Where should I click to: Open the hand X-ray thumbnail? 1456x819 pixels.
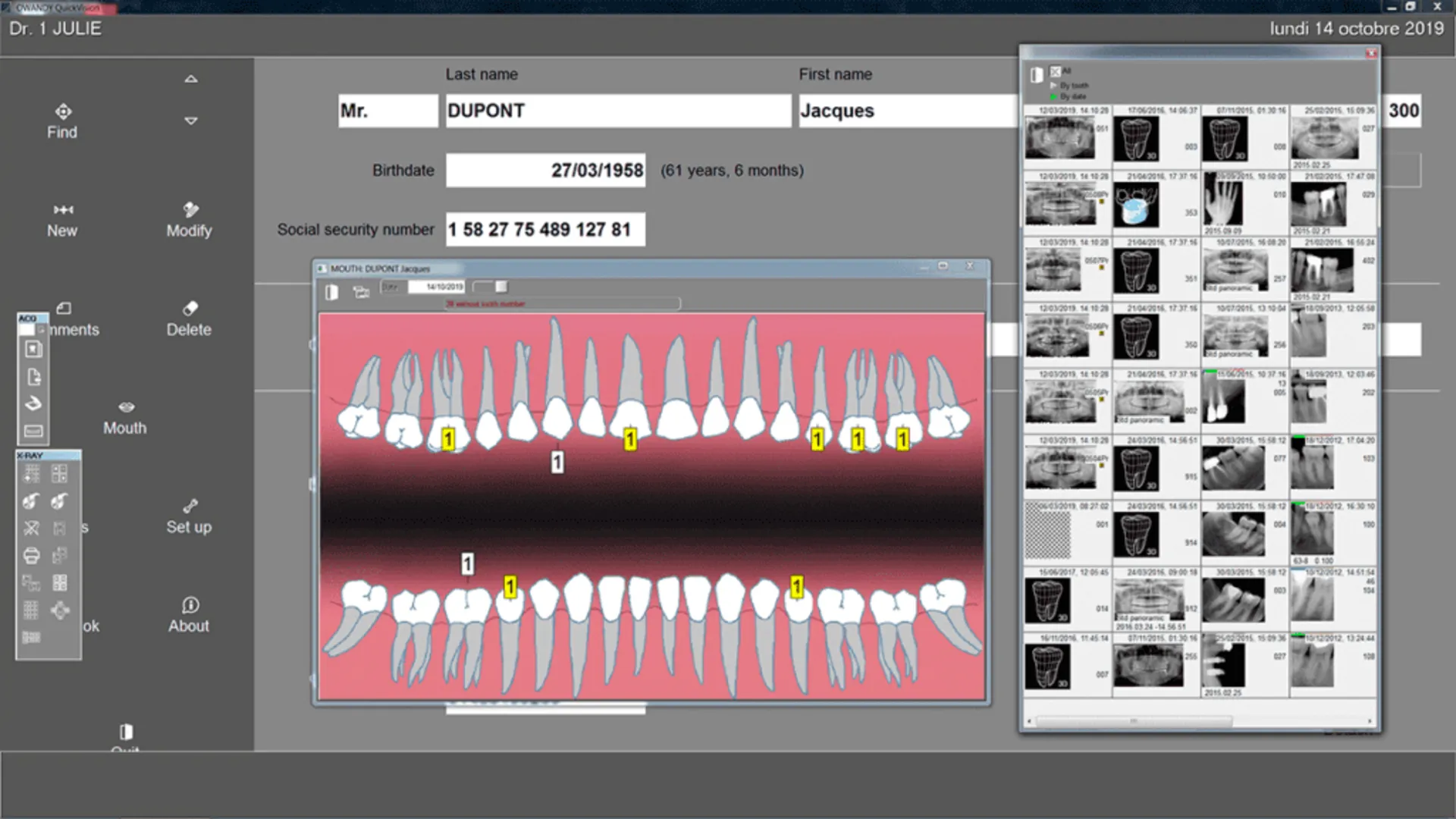[x=1224, y=202]
